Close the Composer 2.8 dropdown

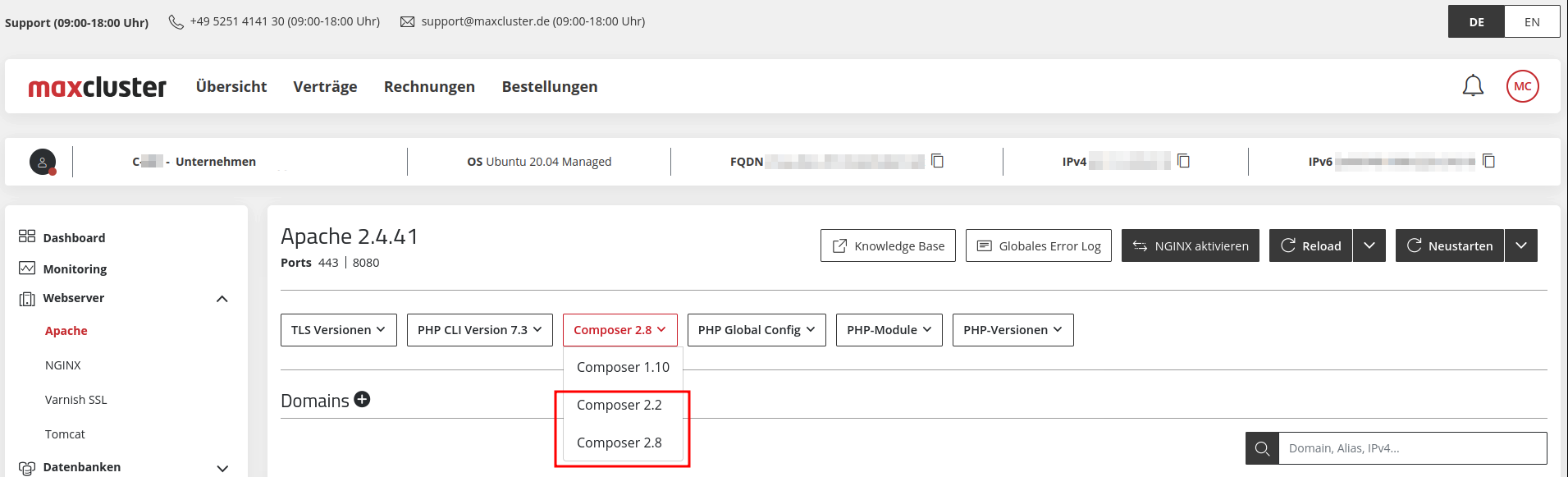(x=620, y=330)
